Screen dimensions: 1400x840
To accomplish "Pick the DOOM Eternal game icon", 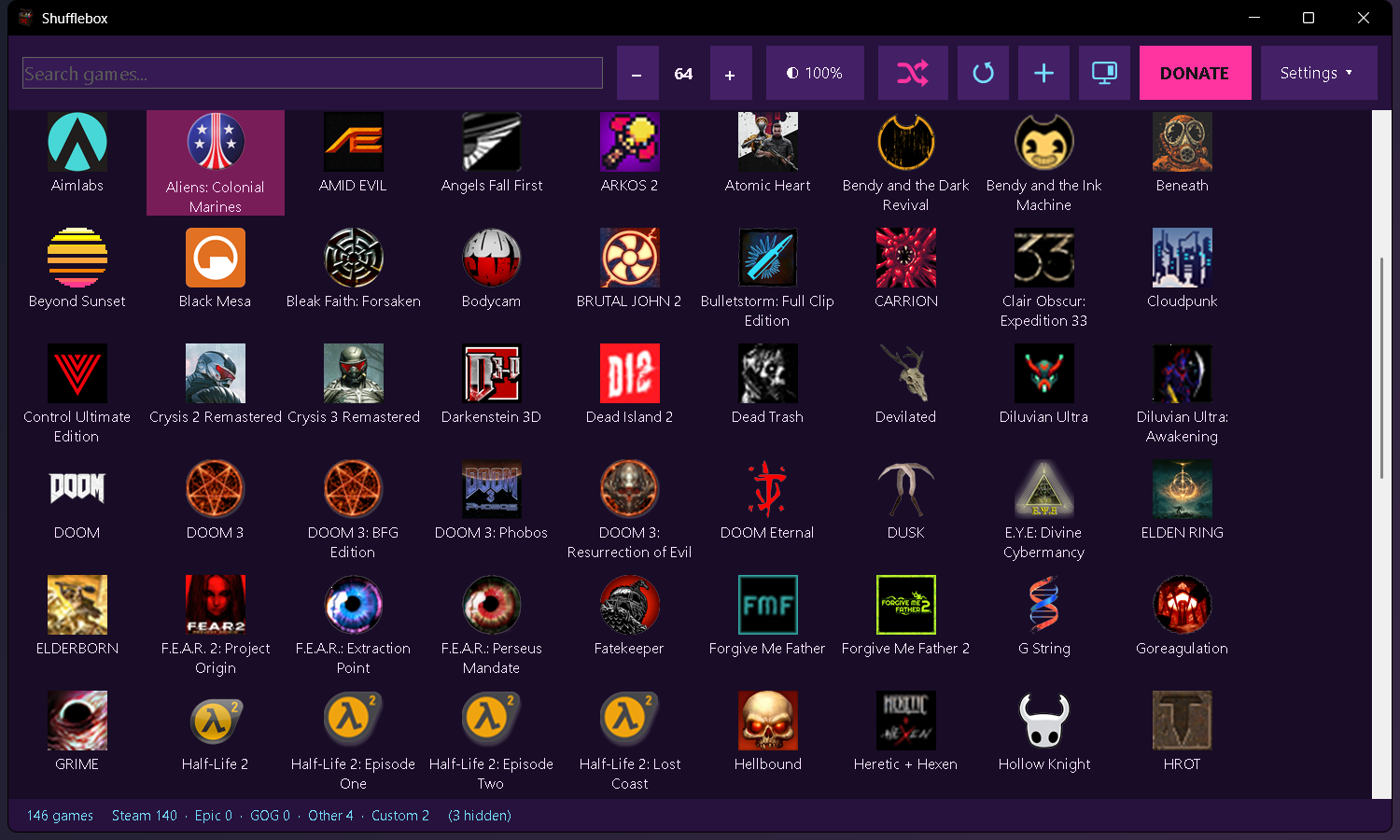I will click(x=768, y=489).
